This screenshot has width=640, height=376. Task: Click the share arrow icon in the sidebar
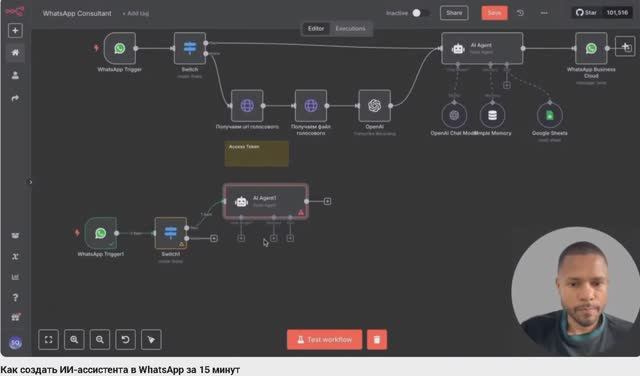(x=15, y=98)
